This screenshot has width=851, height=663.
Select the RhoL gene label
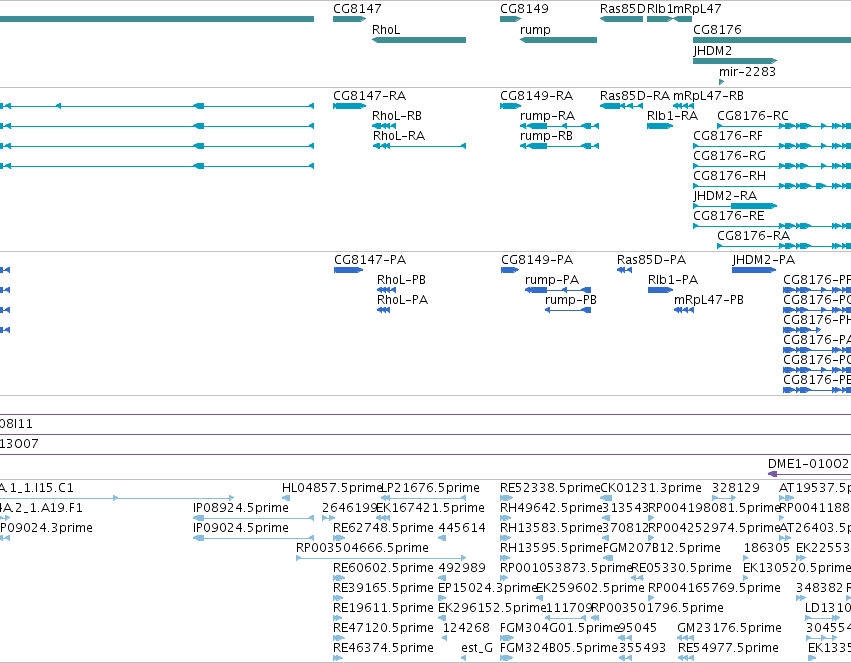pyautogui.click(x=386, y=30)
